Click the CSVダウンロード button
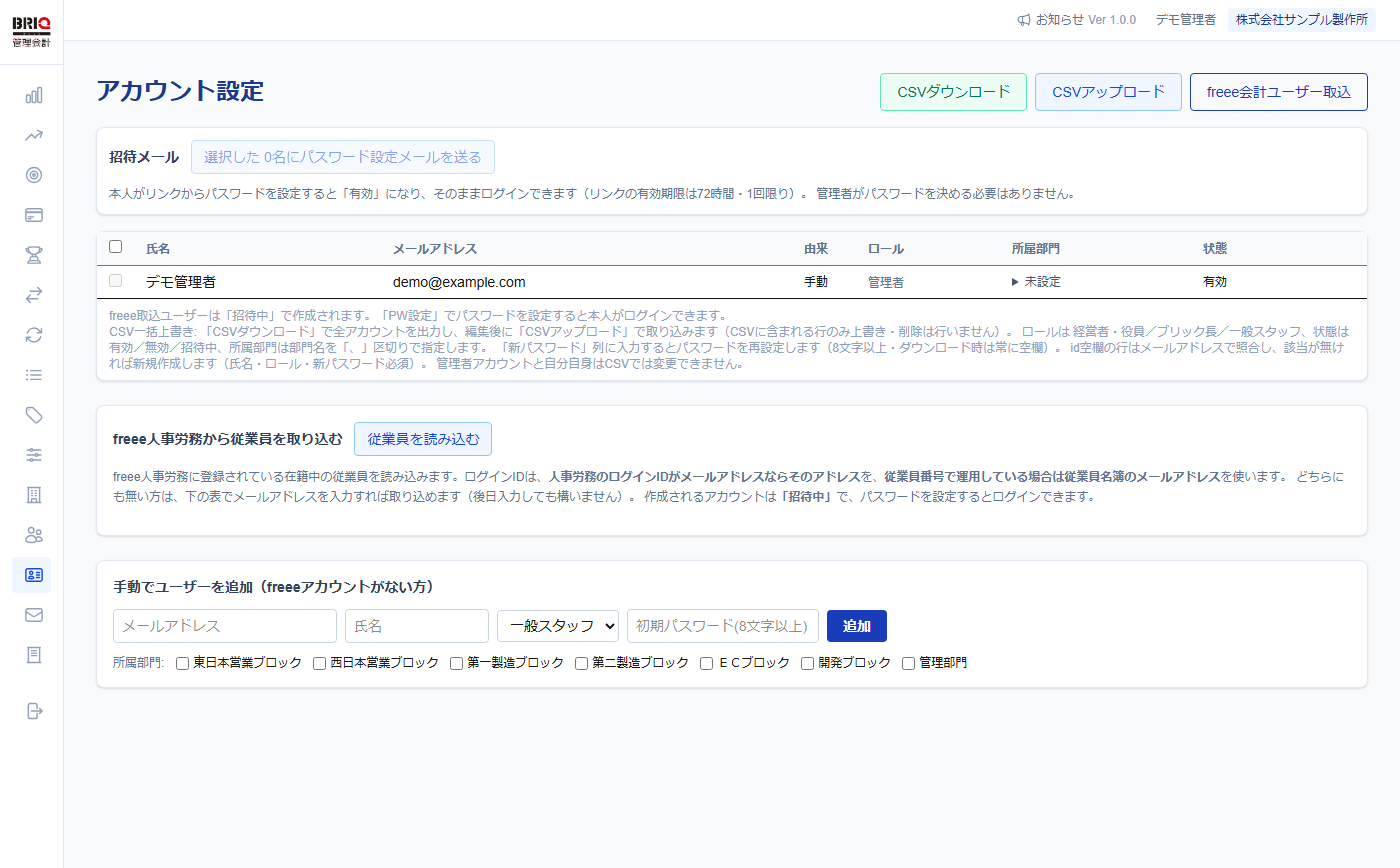 (953, 92)
